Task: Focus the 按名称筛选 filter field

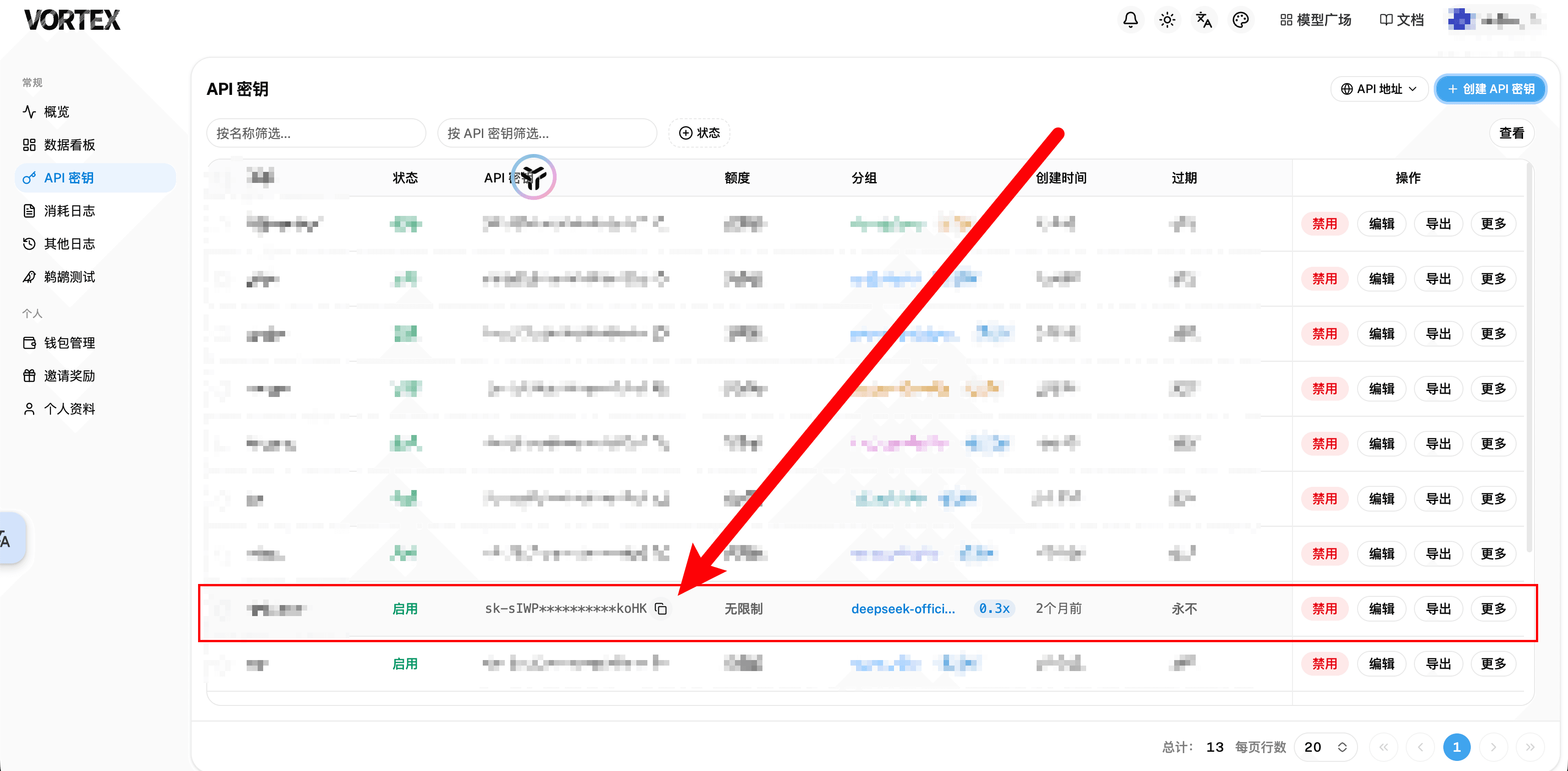Action: coord(316,133)
